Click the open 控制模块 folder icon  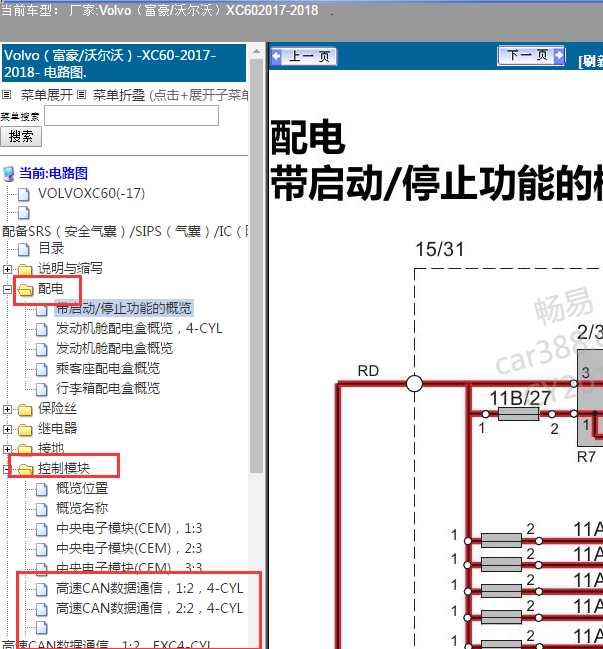[25, 469]
